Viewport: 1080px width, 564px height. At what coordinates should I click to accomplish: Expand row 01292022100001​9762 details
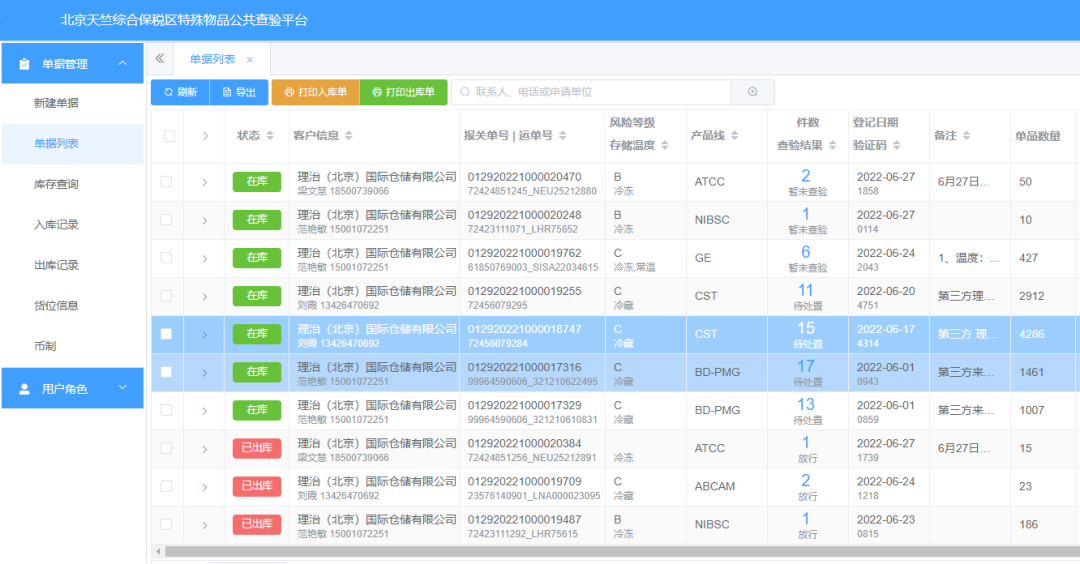coord(205,258)
